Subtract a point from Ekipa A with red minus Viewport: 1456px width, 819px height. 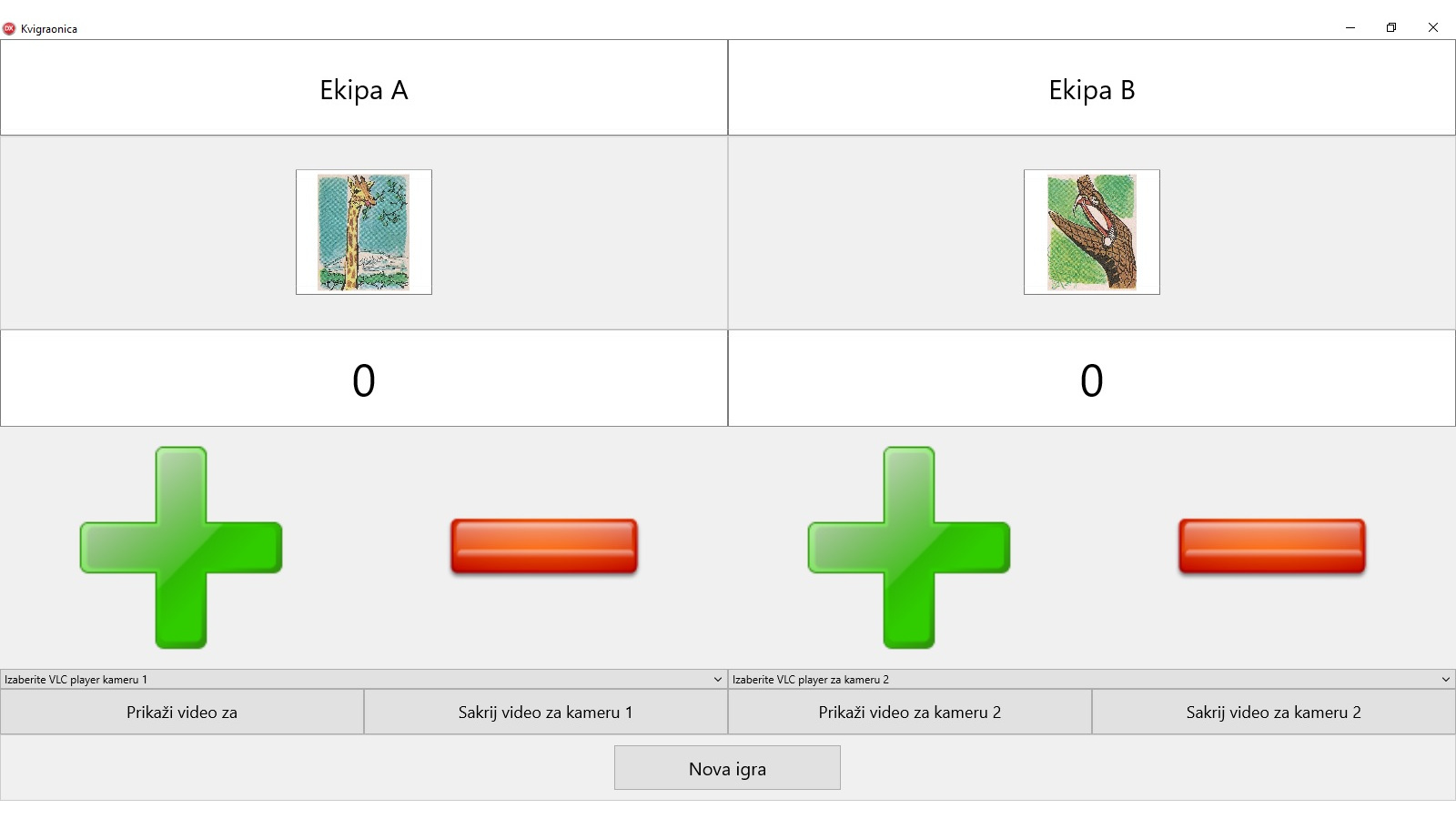click(x=544, y=547)
